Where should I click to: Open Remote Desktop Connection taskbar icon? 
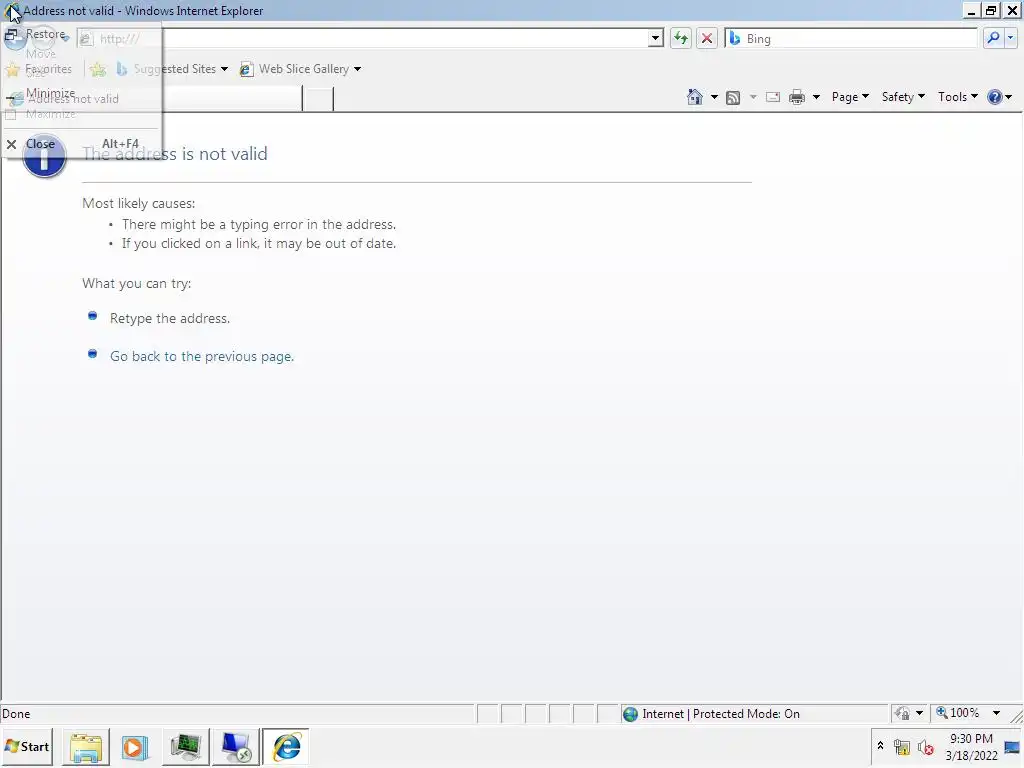pyautogui.click(x=236, y=747)
